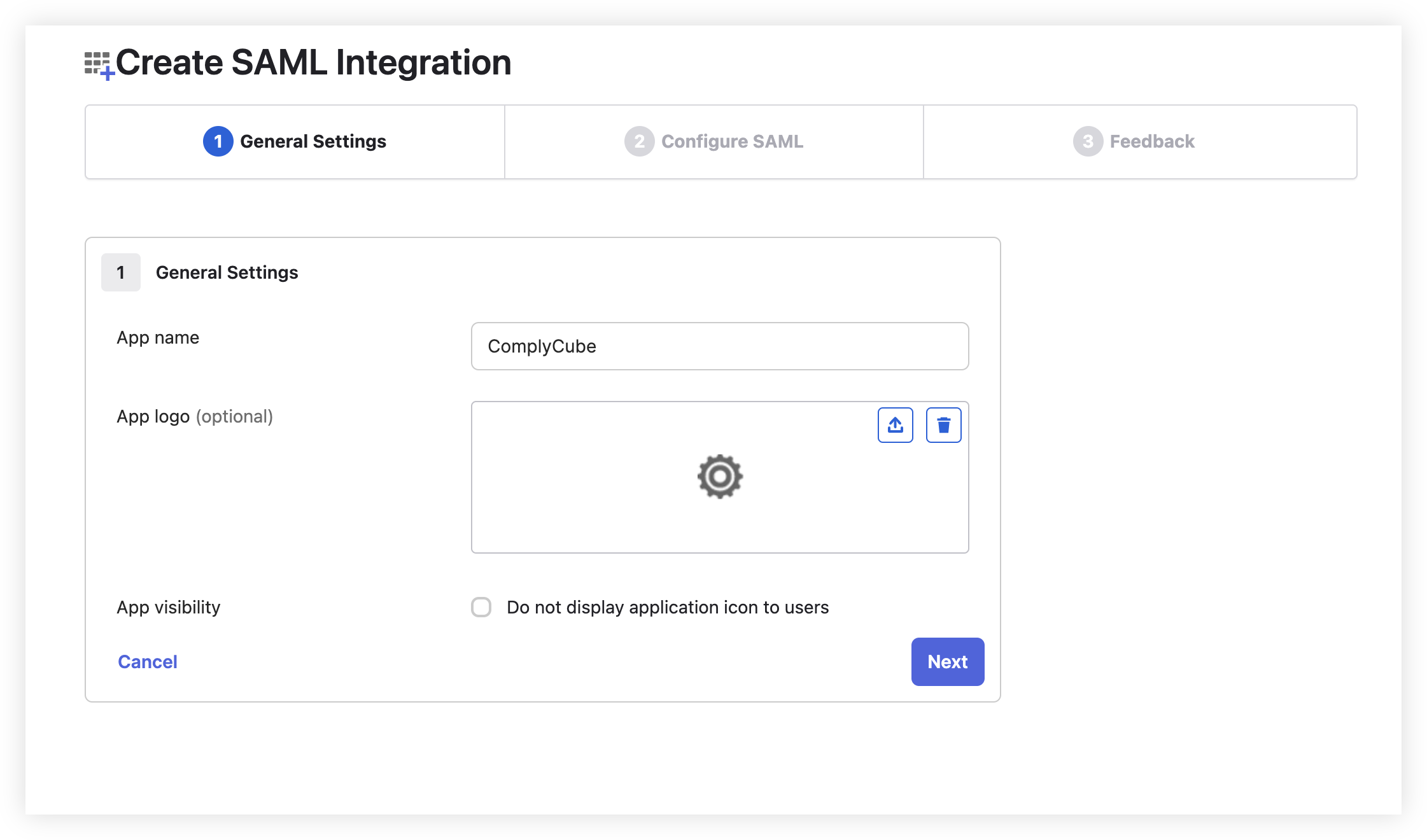1427x840 pixels.
Task: Click the app grid plus icon
Action: [99, 65]
